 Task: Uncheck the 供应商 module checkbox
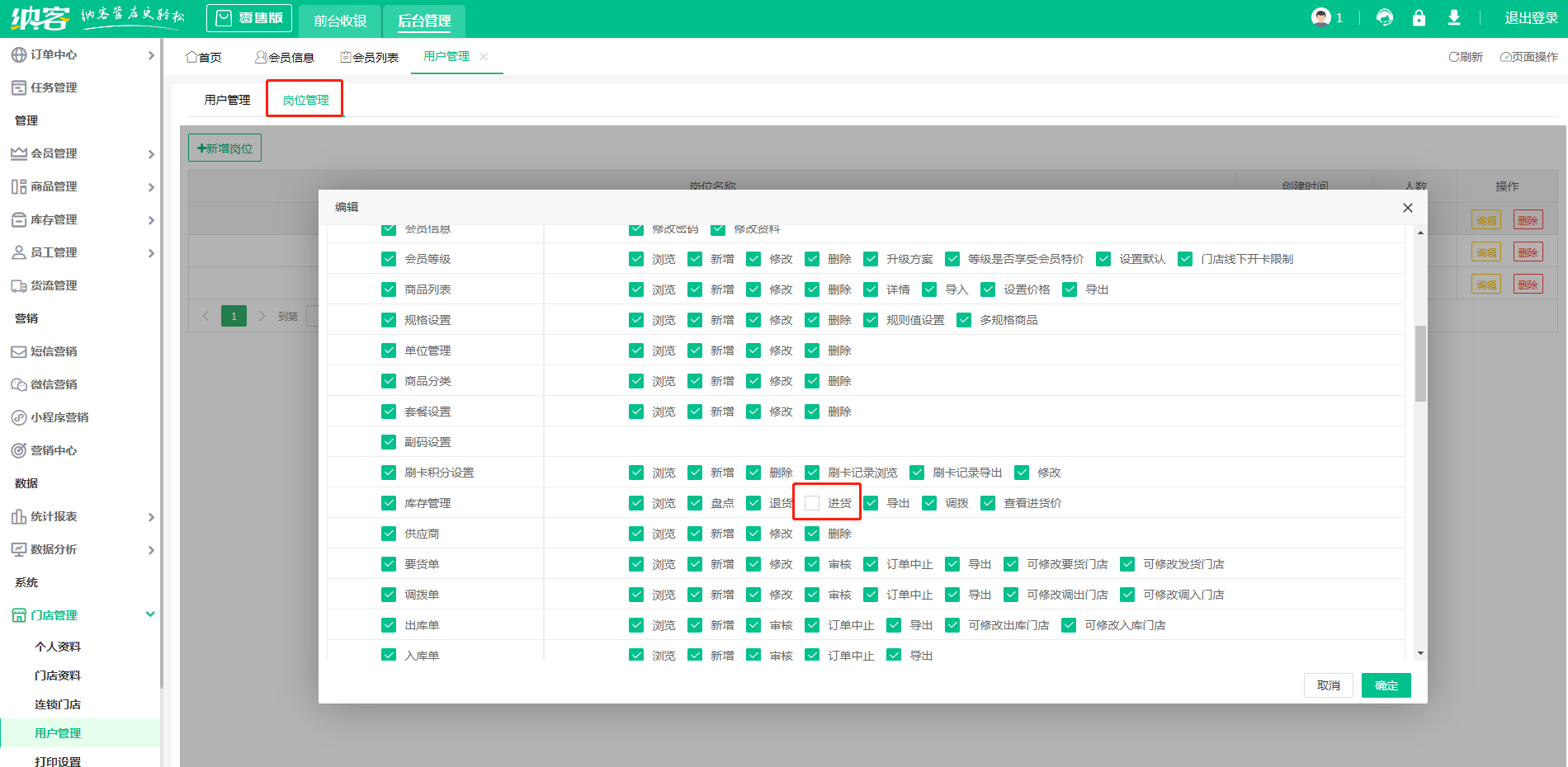pyautogui.click(x=389, y=534)
